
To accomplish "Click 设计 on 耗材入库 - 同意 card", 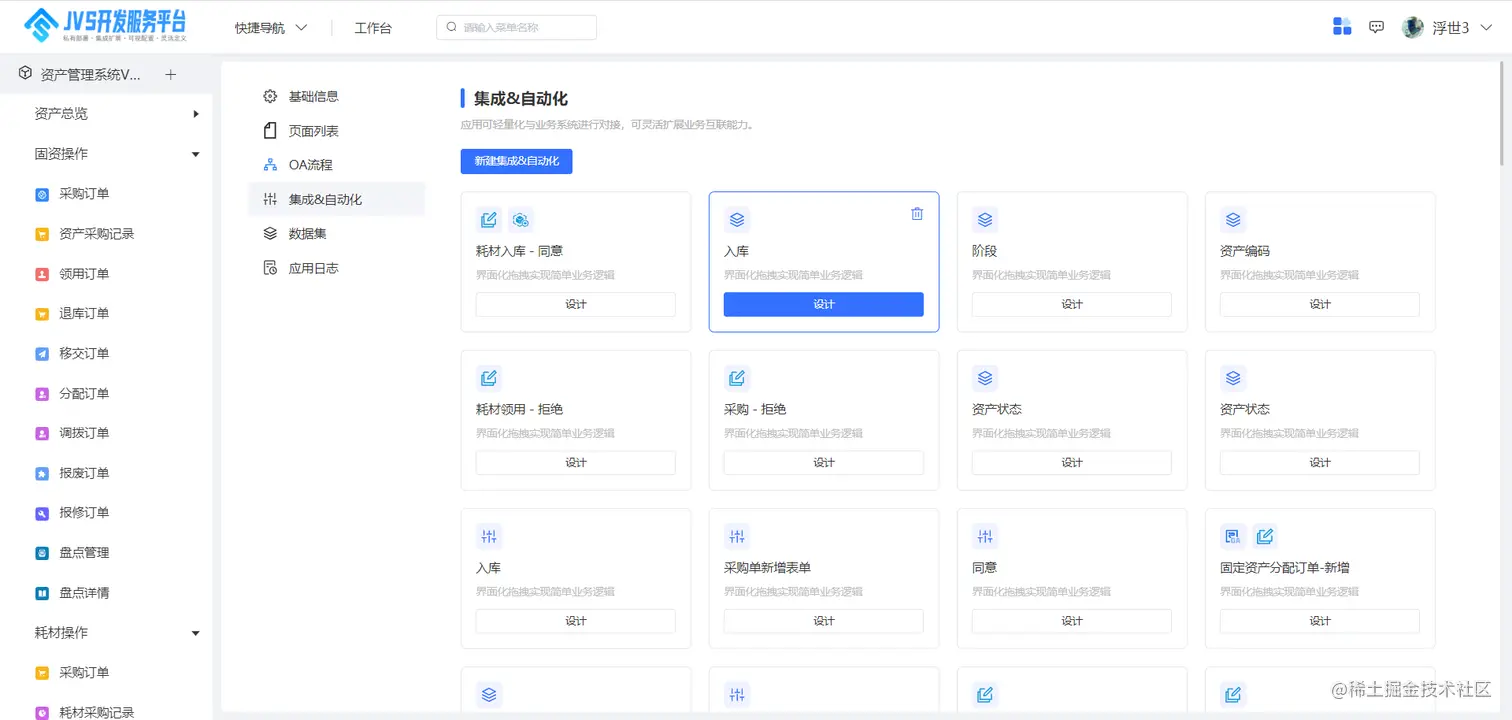I will click(x=576, y=304).
